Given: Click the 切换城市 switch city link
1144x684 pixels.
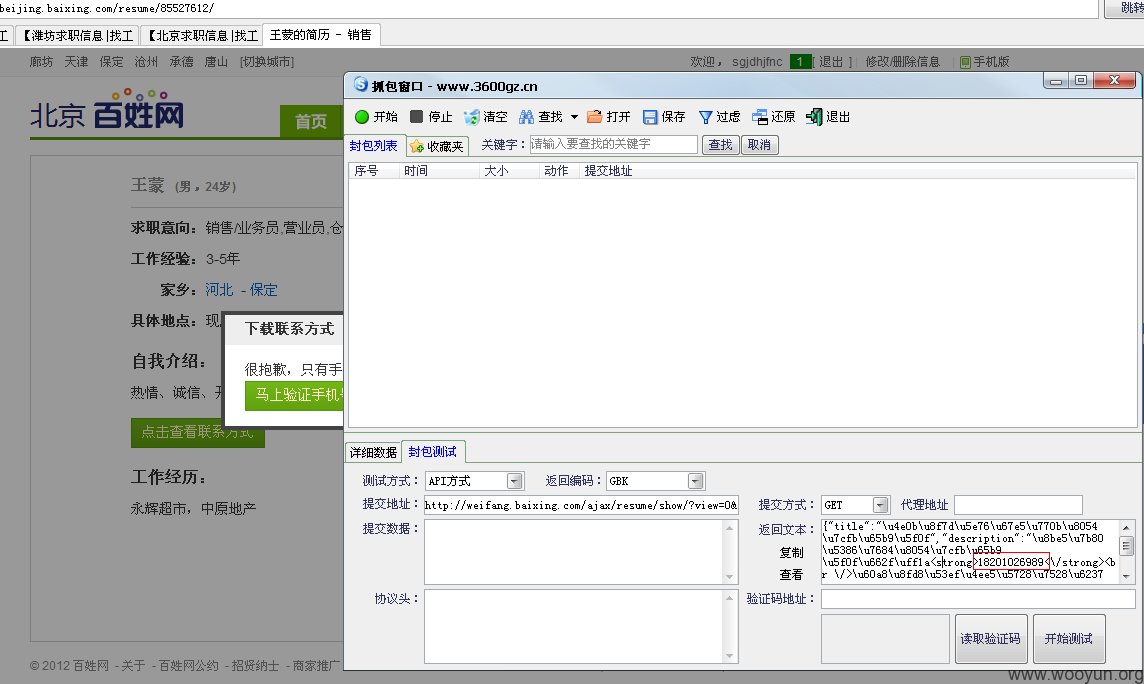Looking at the screenshot, I should point(267,62).
